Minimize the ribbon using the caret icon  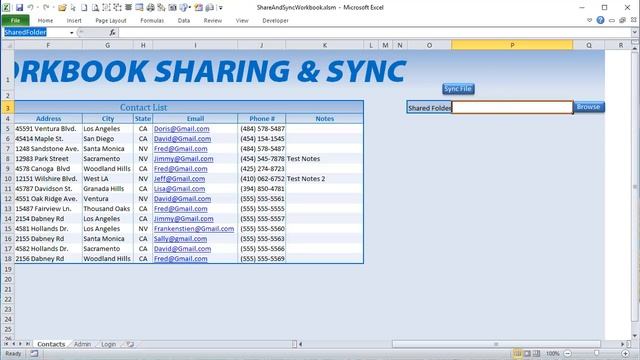[589, 20]
